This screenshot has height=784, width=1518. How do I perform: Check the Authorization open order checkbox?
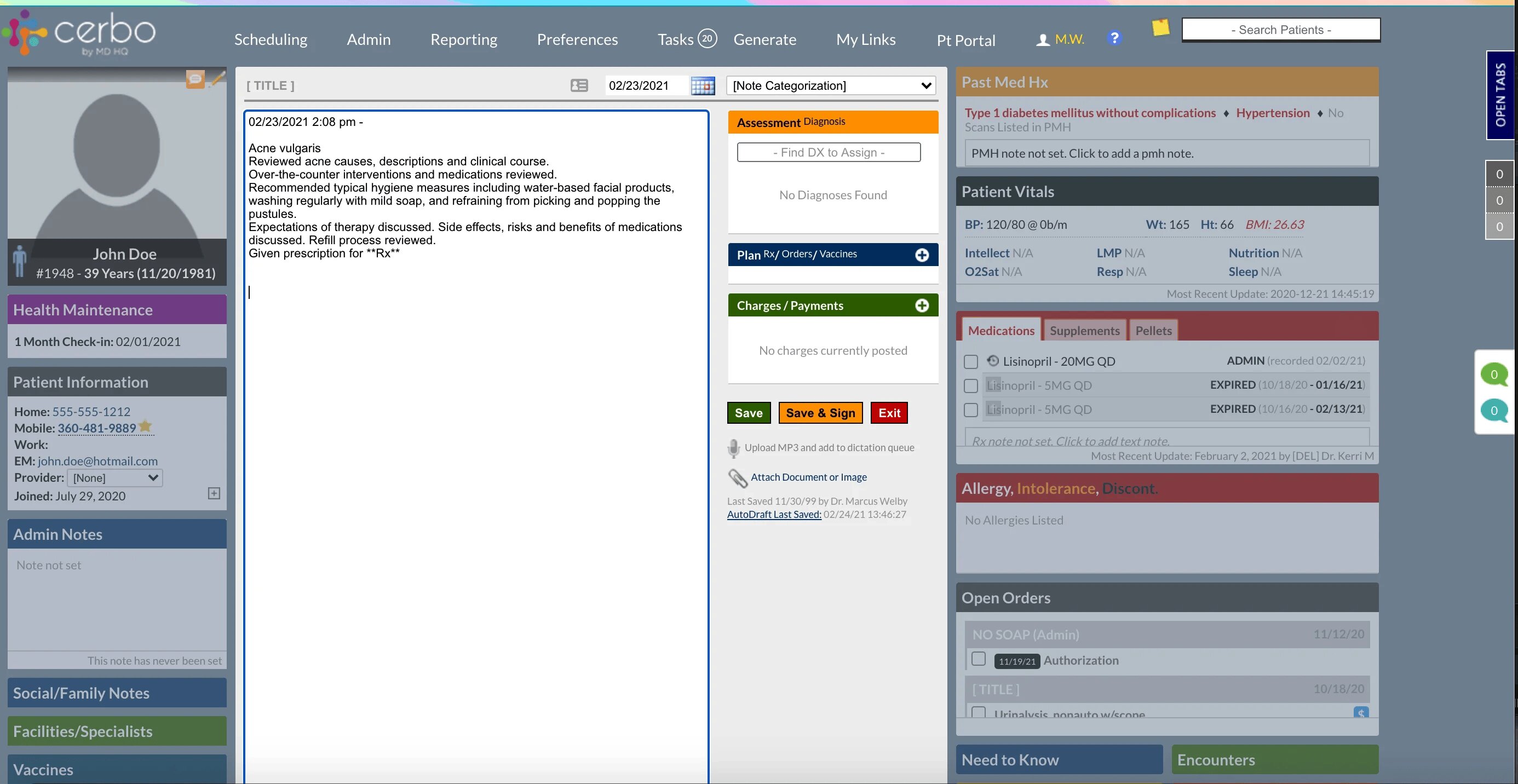[978, 659]
